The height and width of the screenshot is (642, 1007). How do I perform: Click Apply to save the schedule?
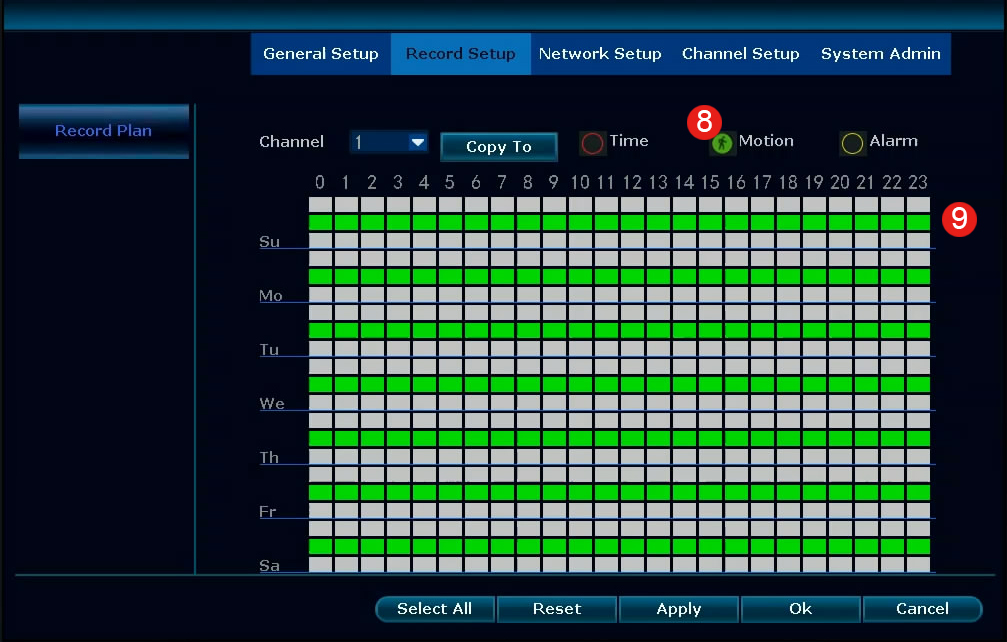click(679, 609)
